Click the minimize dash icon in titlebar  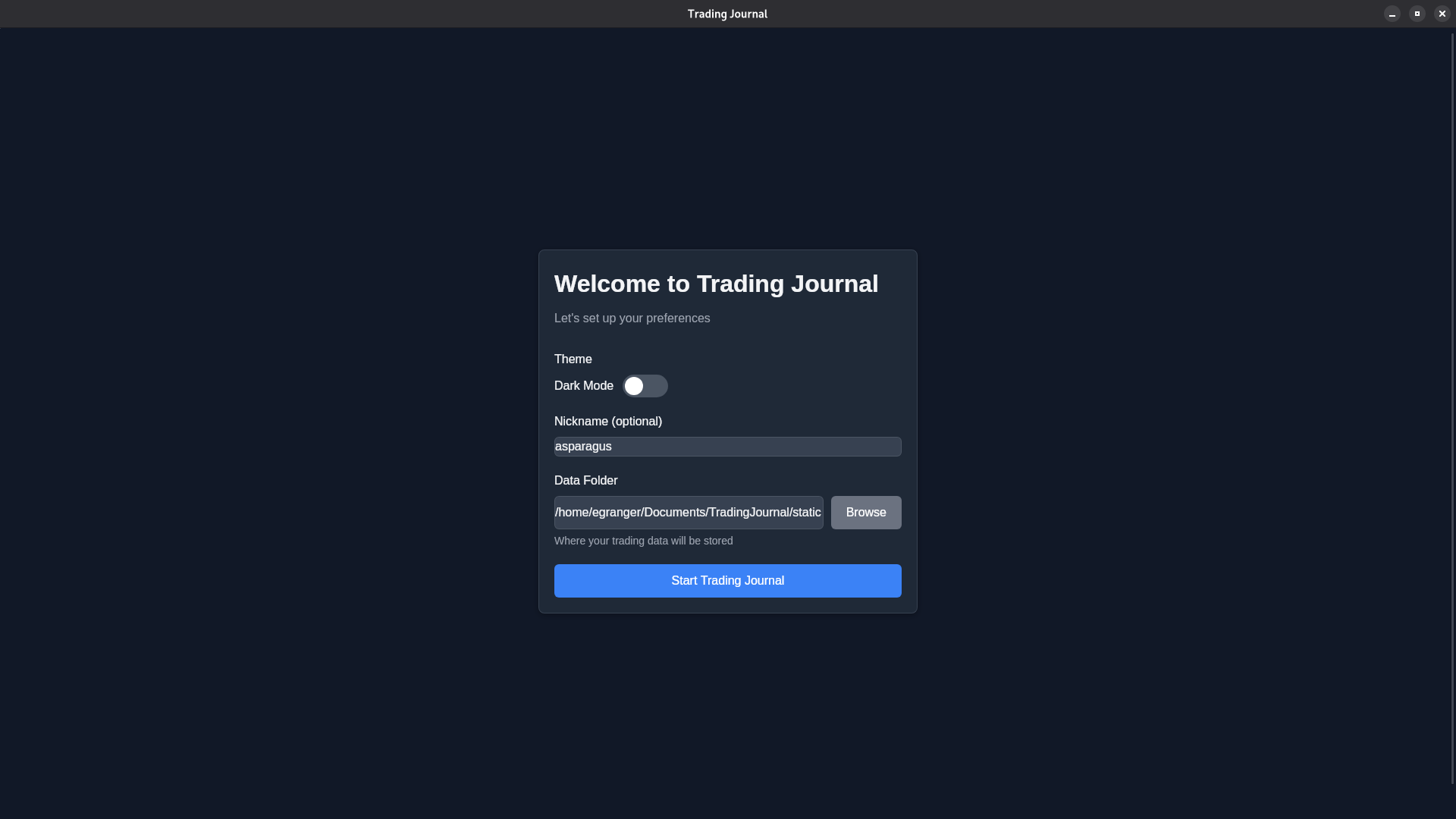pyautogui.click(x=1392, y=14)
